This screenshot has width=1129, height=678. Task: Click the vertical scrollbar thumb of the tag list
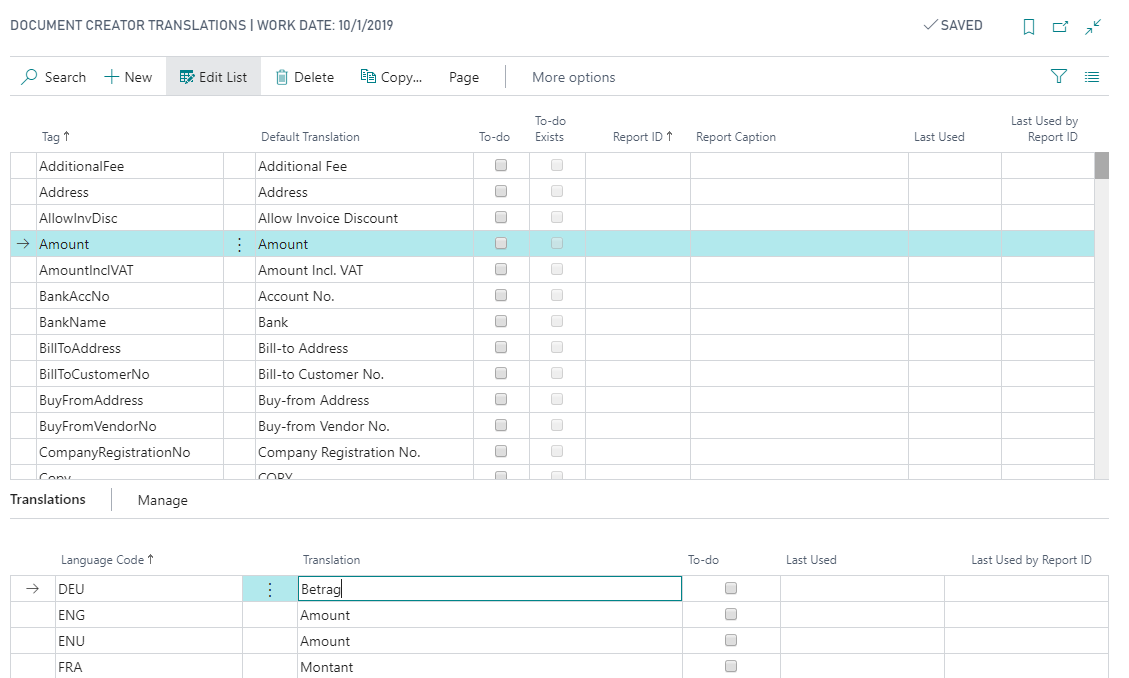(x=1102, y=166)
